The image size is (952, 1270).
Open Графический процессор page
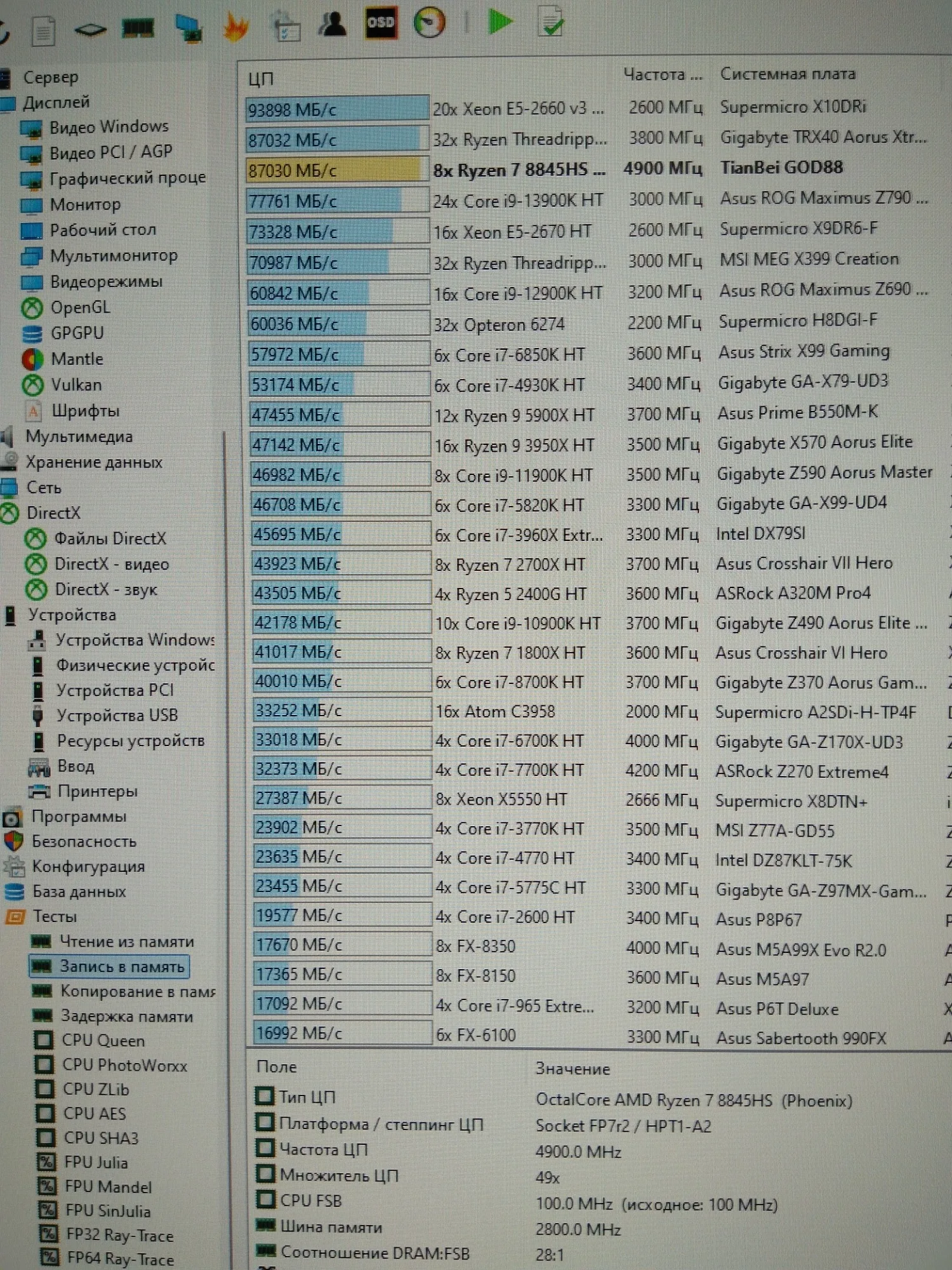(128, 178)
